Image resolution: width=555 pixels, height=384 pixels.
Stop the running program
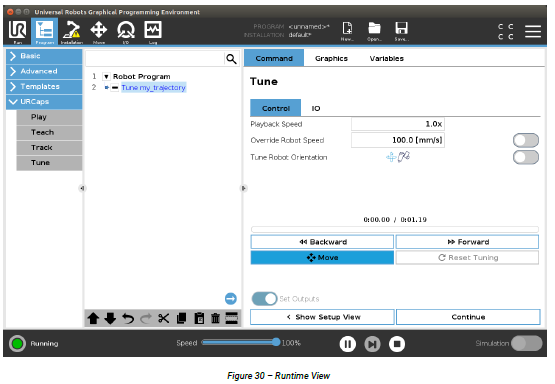coord(397,344)
